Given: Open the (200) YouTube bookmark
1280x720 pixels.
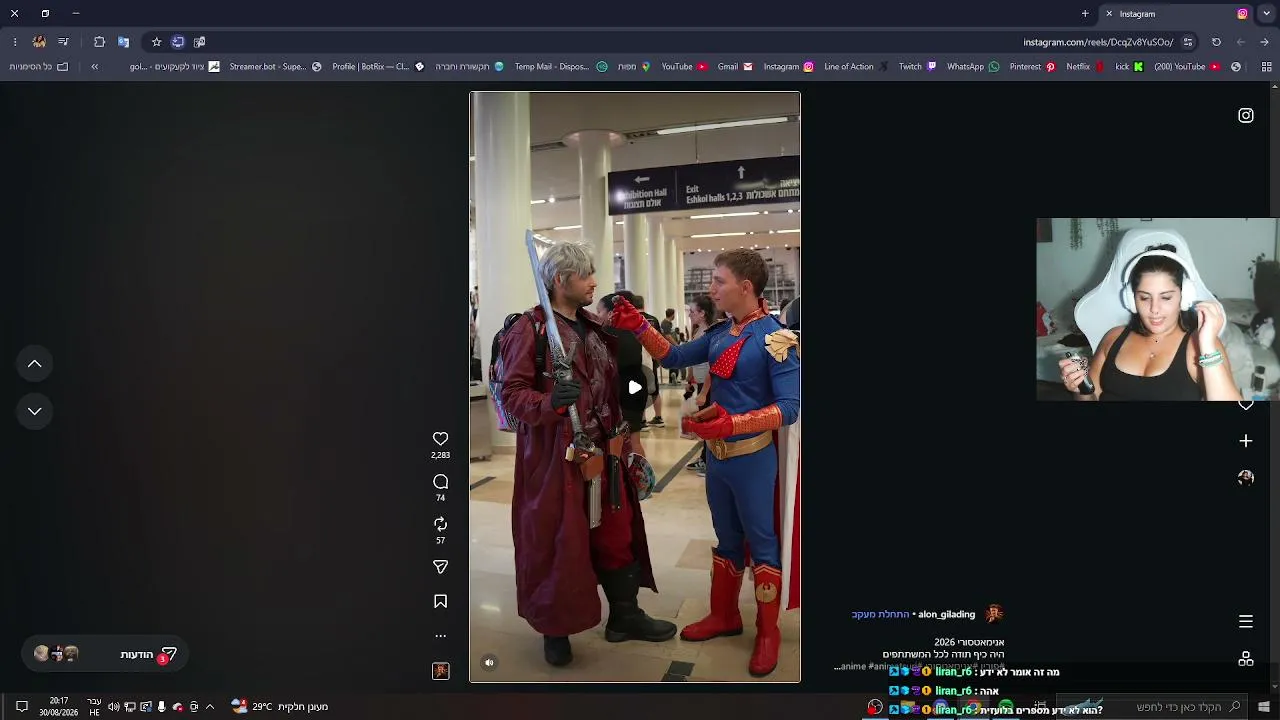Looking at the screenshot, I should pyautogui.click(x=1187, y=67).
